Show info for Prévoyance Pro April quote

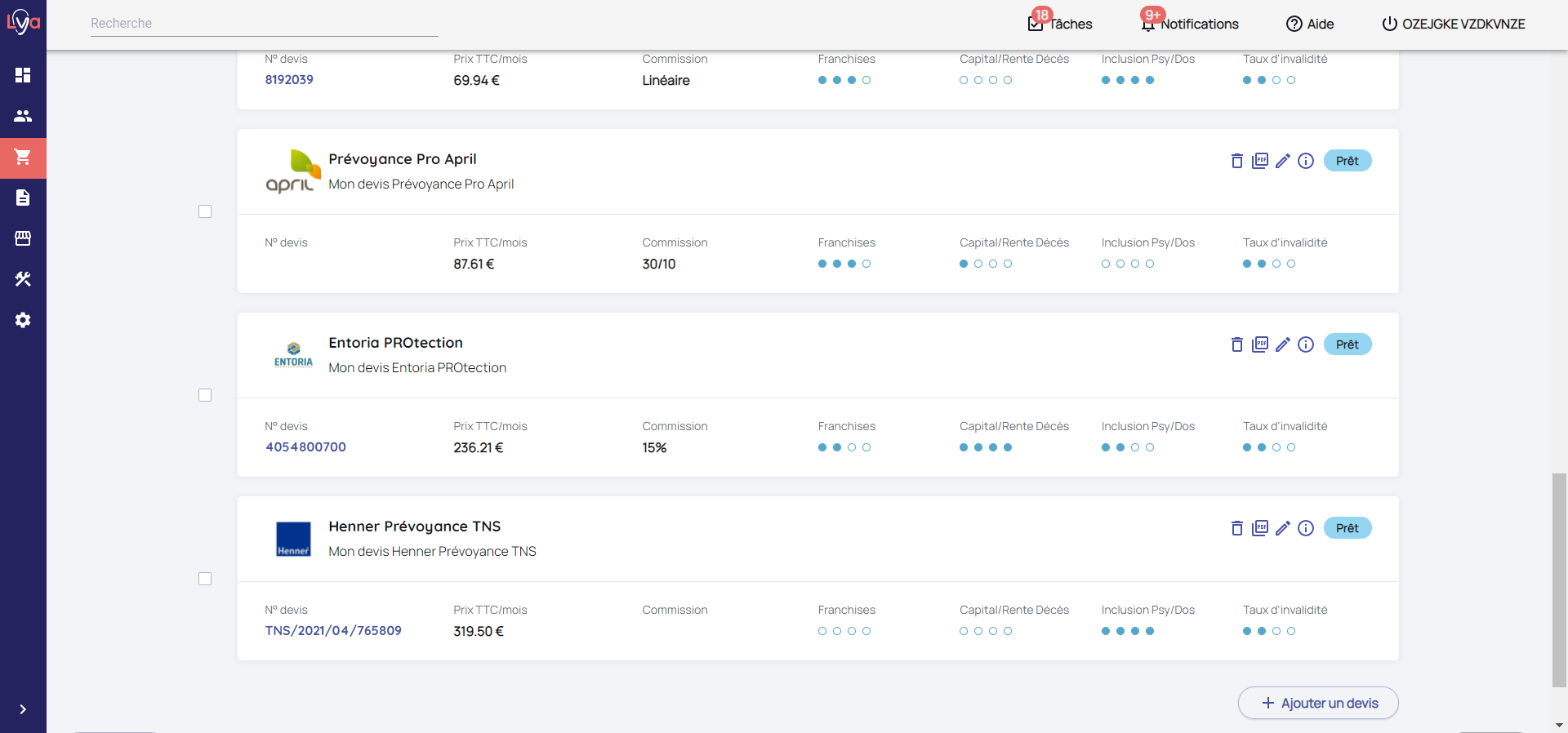coord(1306,161)
